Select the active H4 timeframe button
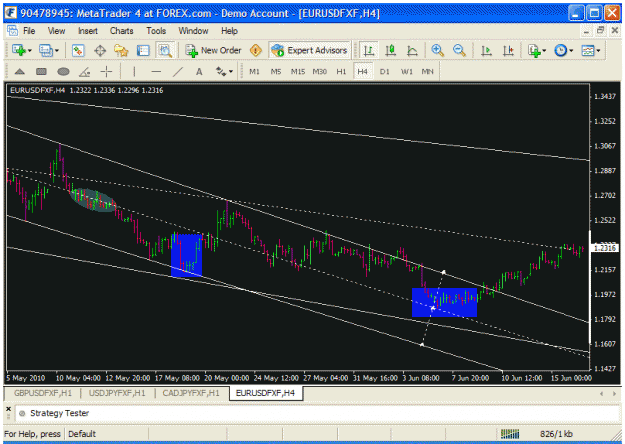Image resolution: width=625 pixels, height=444 pixels. pyautogui.click(x=363, y=72)
